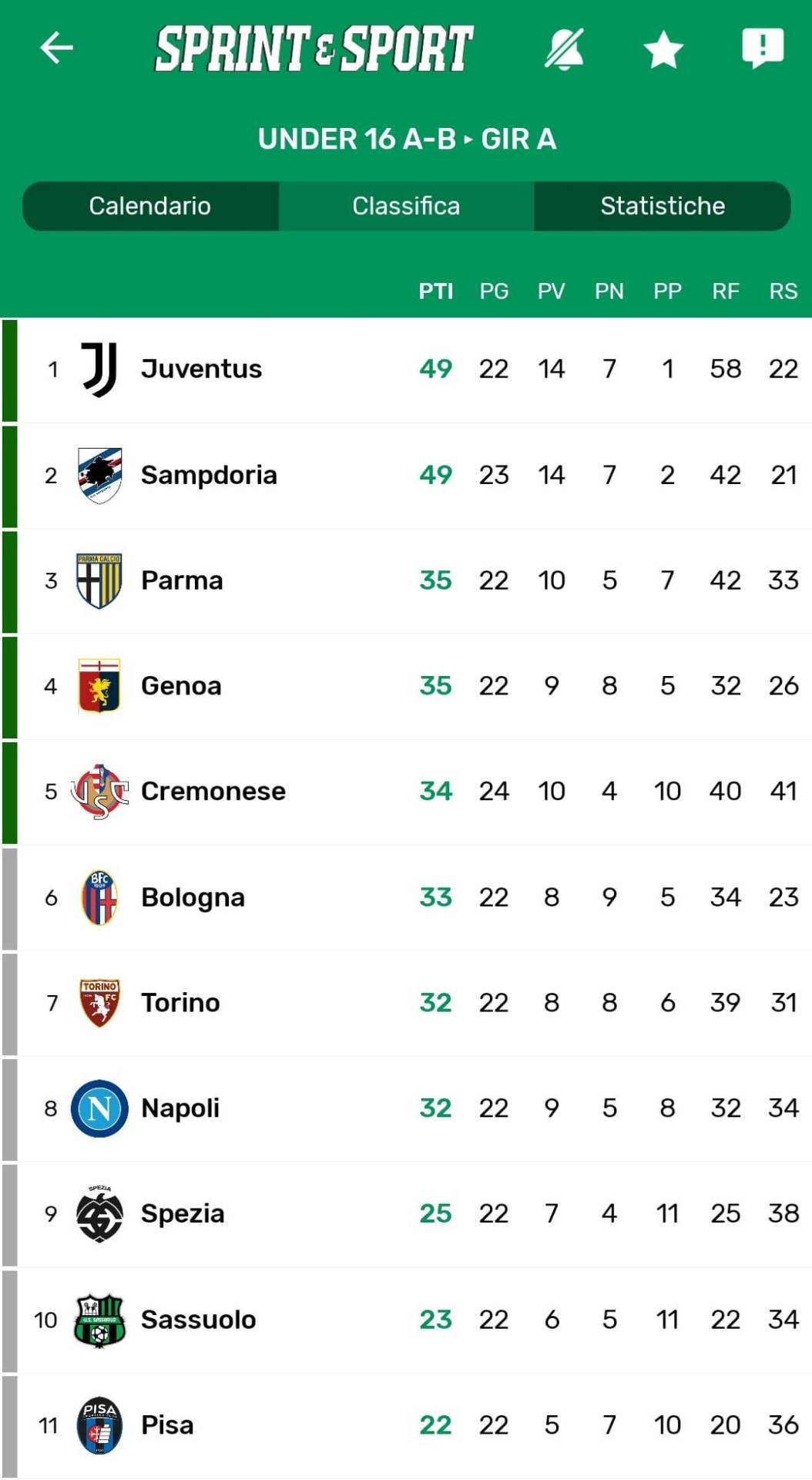Tap the PTI column header
The image size is (812, 1480).
(x=435, y=291)
